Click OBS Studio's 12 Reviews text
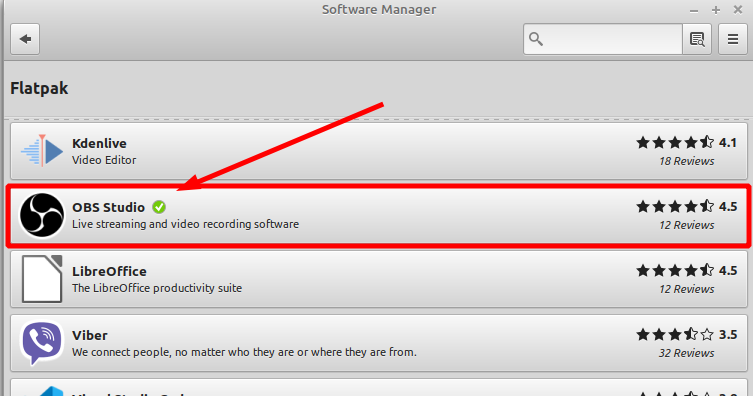Screen dimensions: 753x396 coord(686,225)
